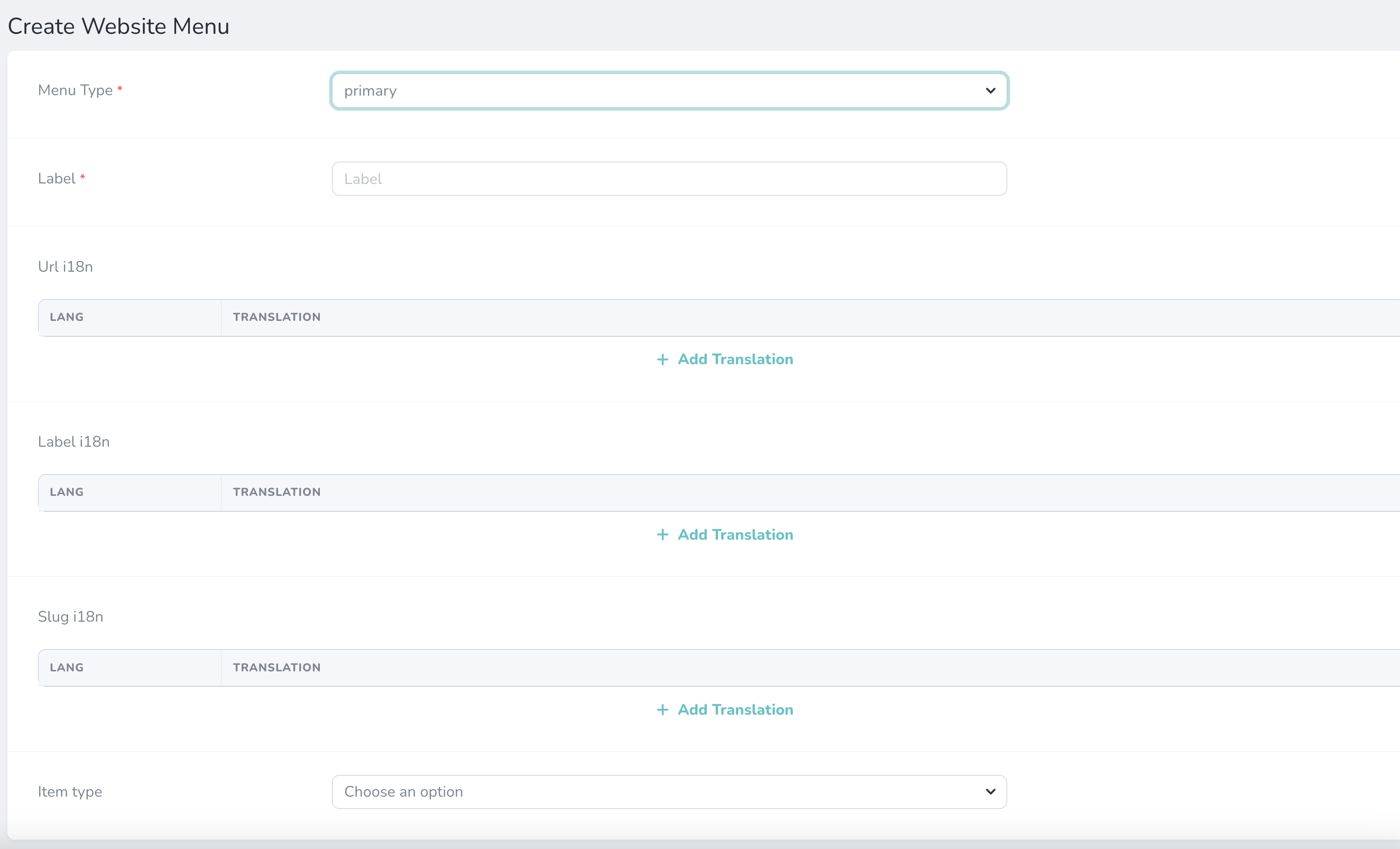Click plus icon in Slug i18n section
Image resolution: width=1400 pixels, height=849 pixels.
coord(662,710)
